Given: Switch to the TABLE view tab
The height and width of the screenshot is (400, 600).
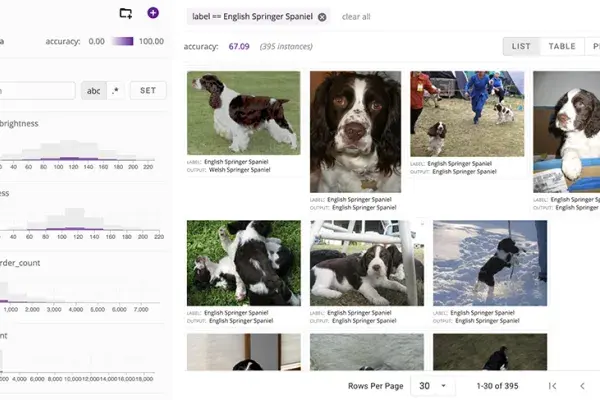Looking at the screenshot, I should [562, 46].
